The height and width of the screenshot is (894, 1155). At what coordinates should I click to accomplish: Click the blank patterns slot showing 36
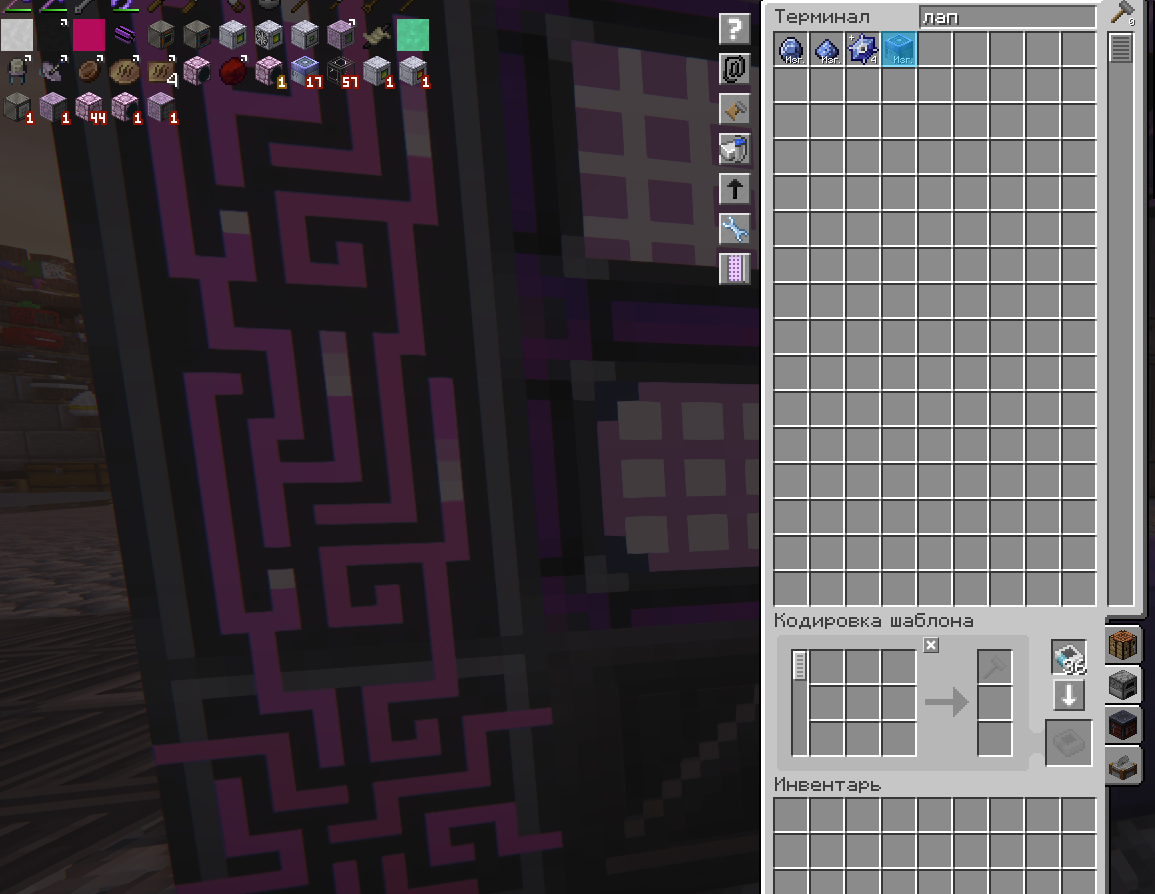(x=1069, y=657)
